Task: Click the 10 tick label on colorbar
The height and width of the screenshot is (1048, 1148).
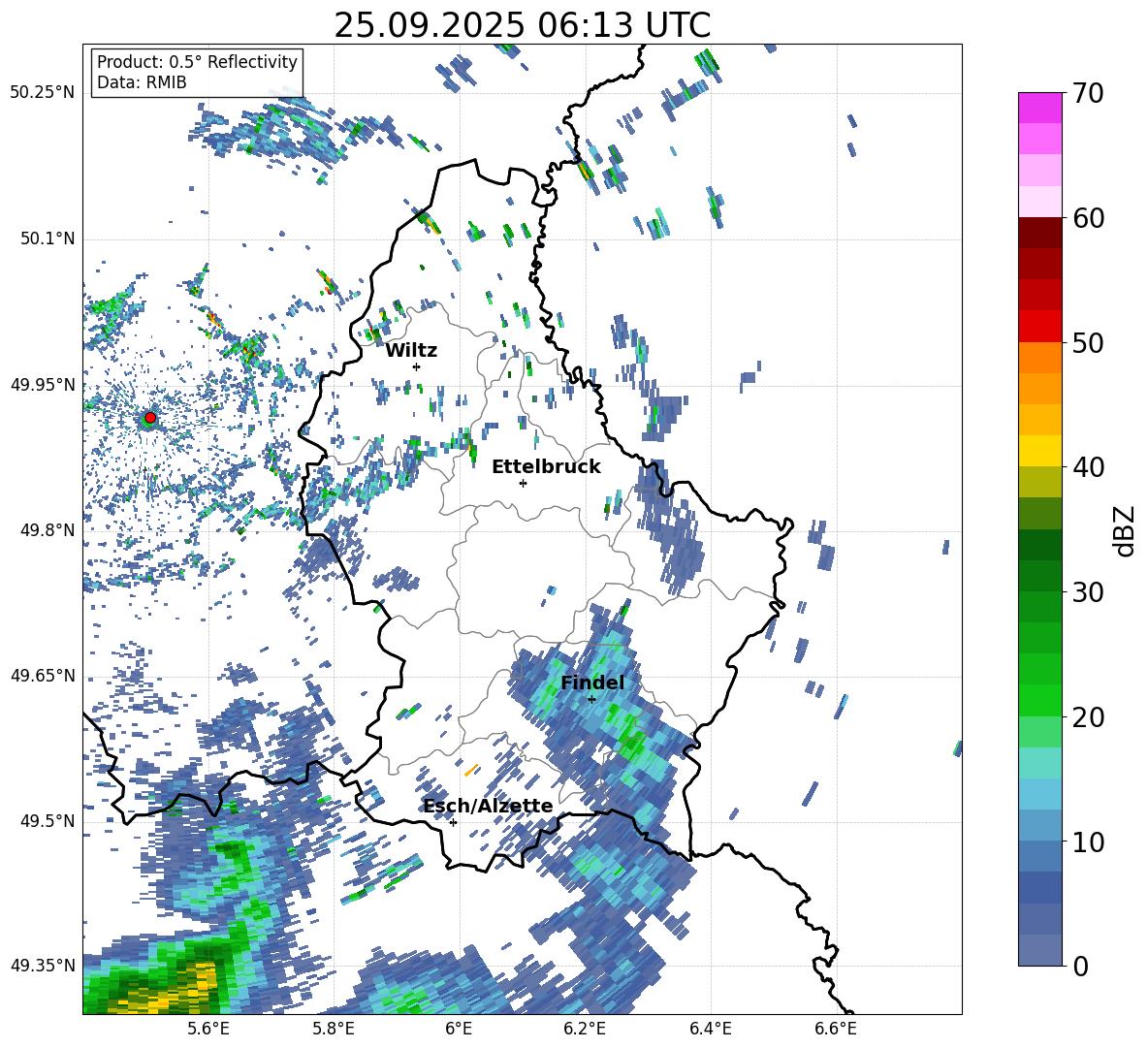Action: point(1088,842)
